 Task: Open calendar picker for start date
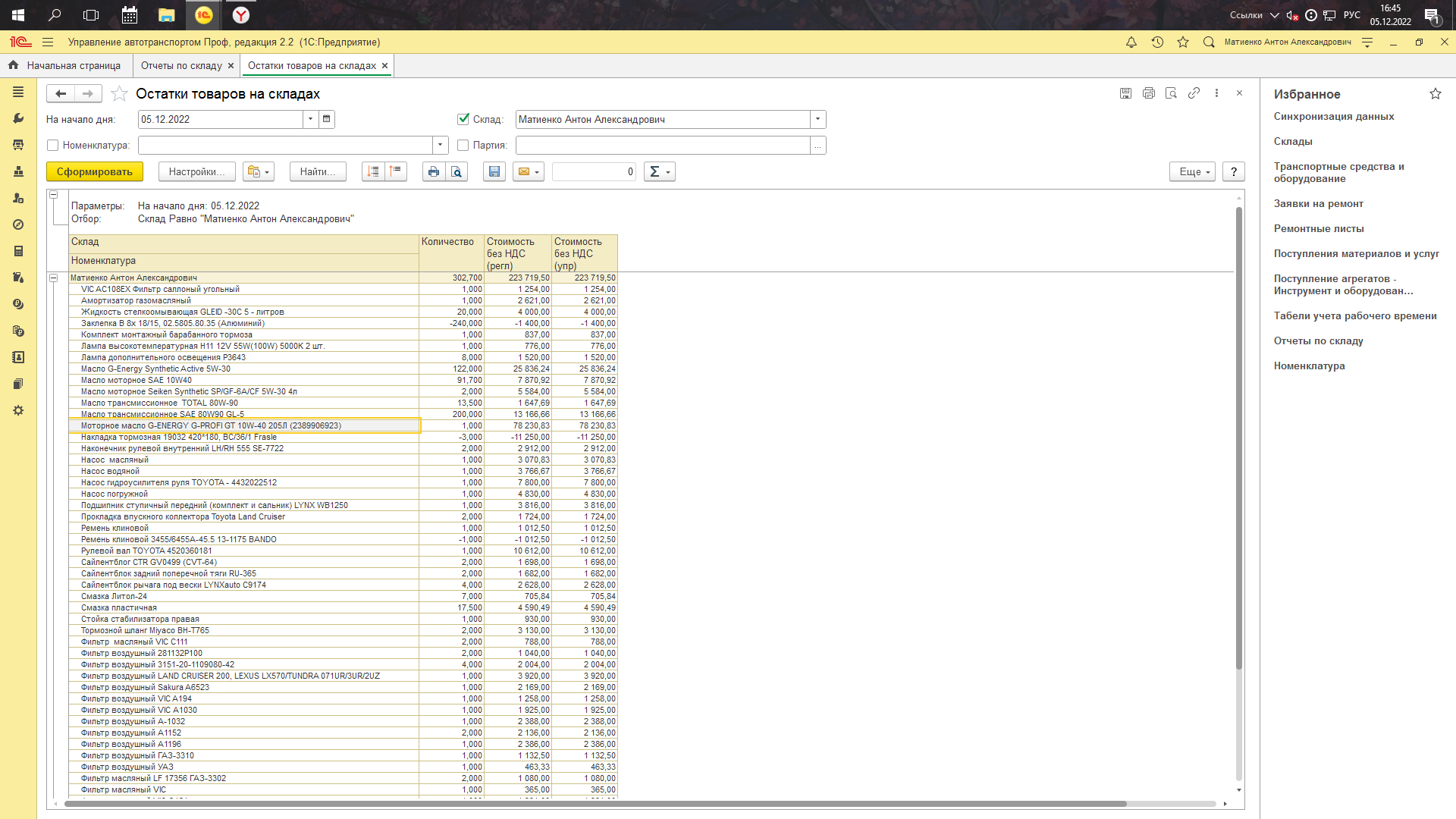(326, 119)
